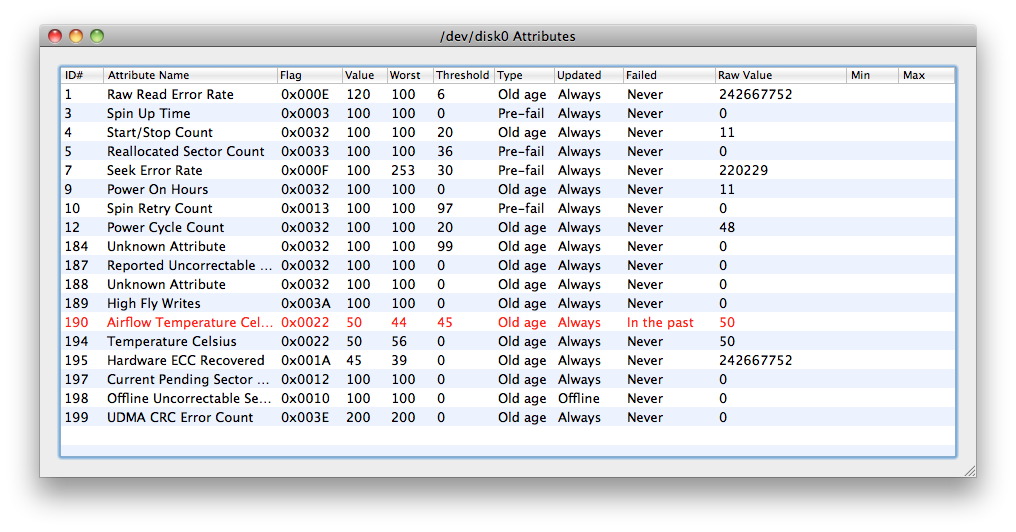Click the window resize grip corner

tap(970, 471)
